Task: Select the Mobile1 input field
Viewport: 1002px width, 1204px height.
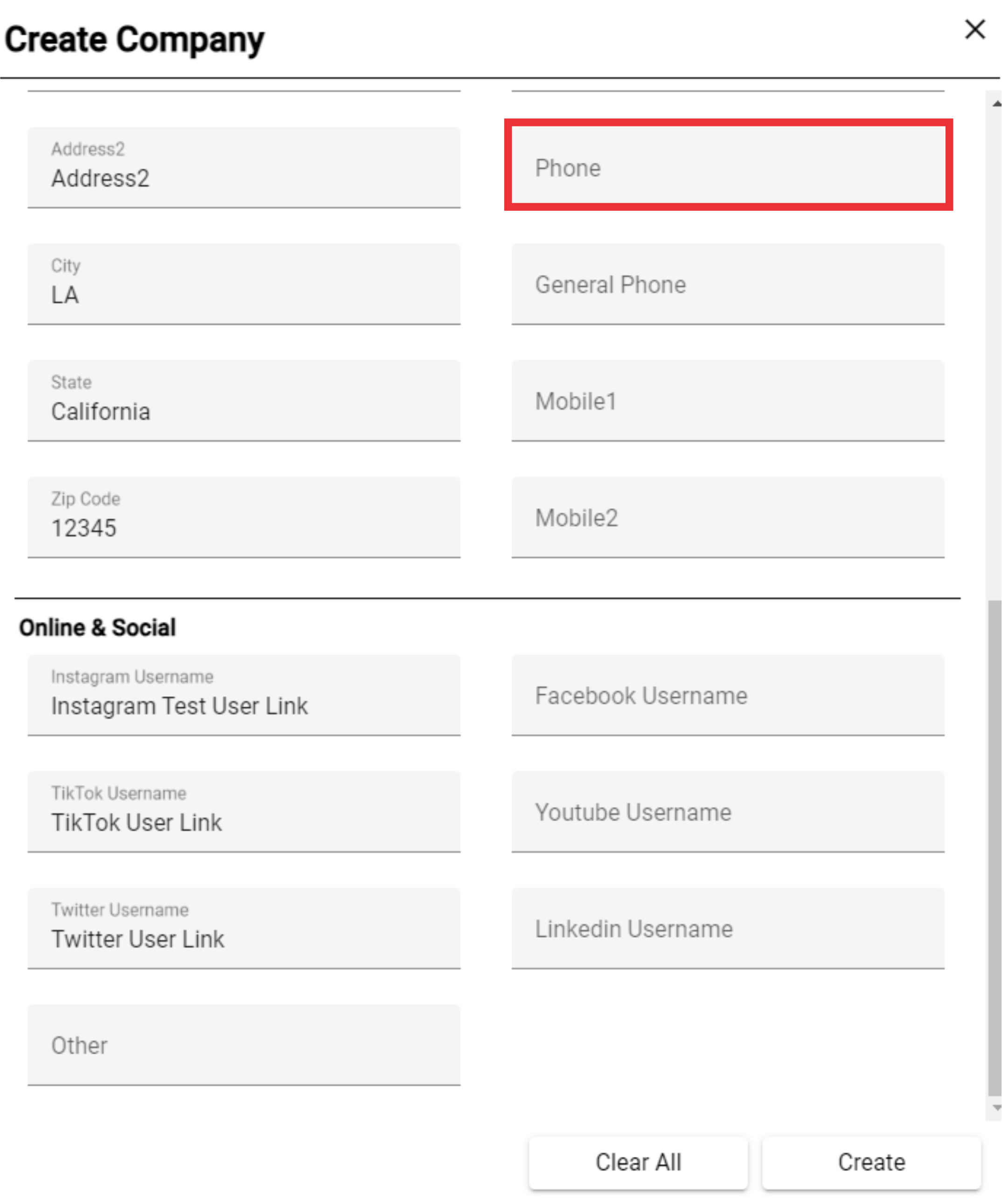Action: 728,400
